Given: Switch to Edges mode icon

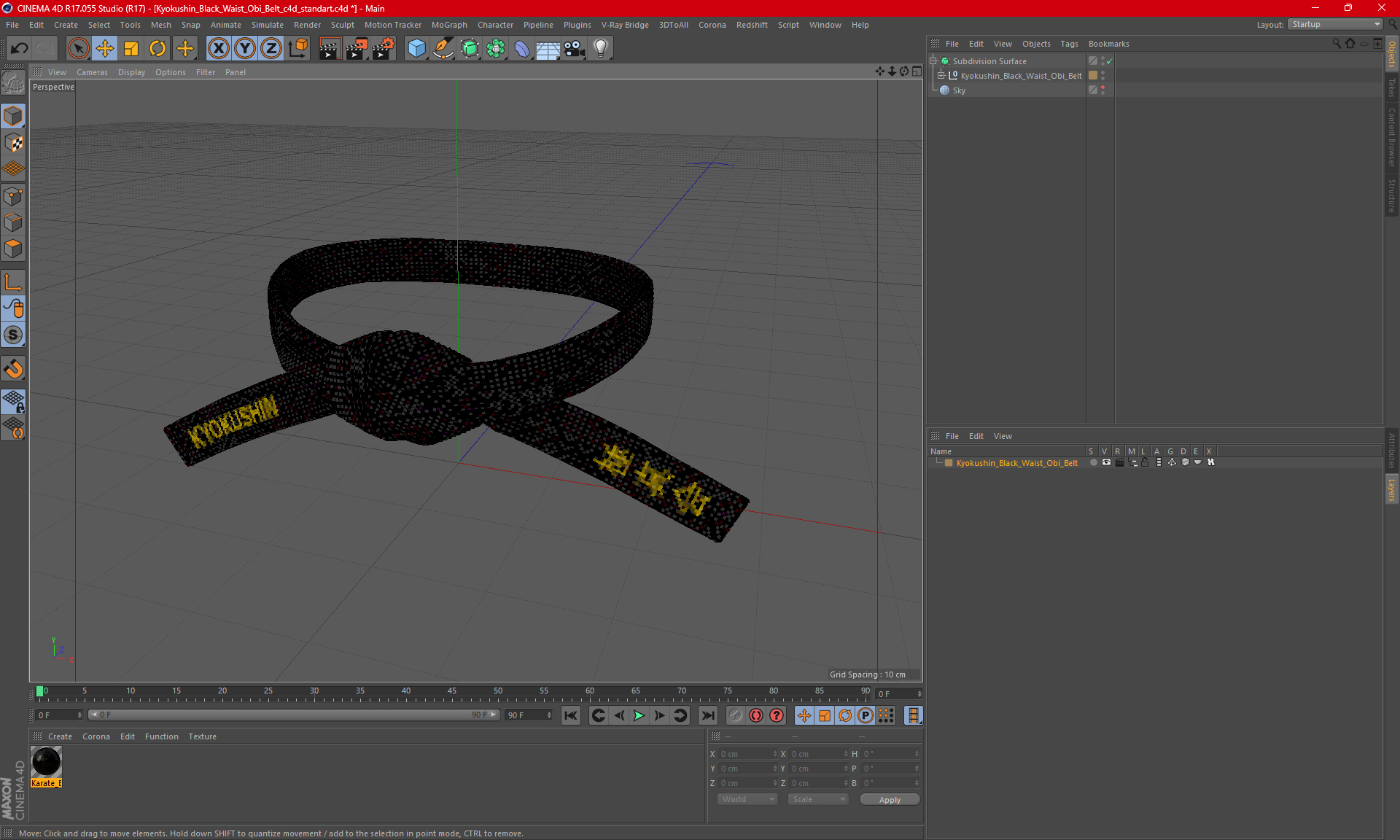Looking at the screenshot, I should (x=13, y=222).
